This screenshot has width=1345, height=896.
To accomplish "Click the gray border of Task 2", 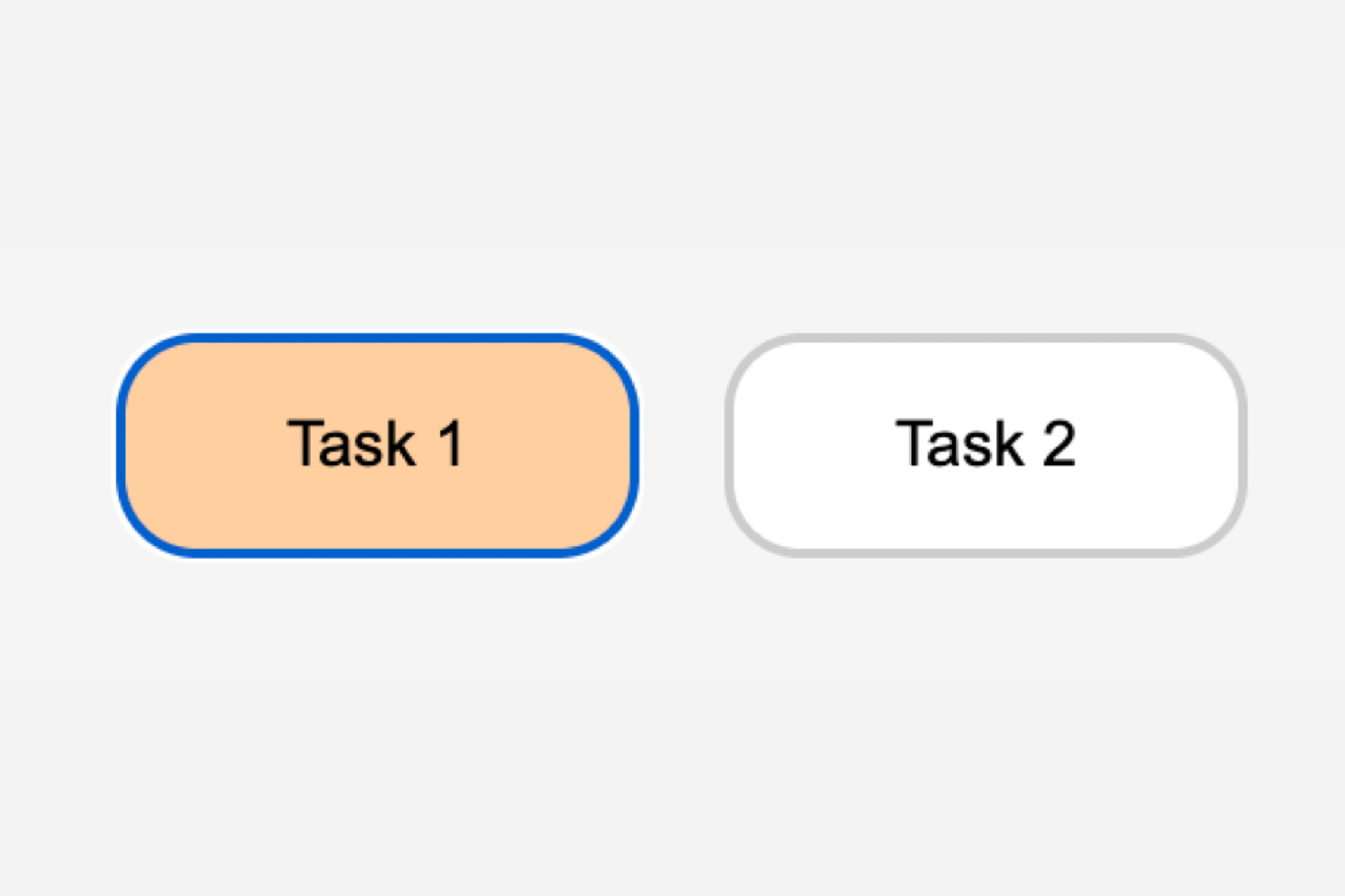I will tap(986, 338).
